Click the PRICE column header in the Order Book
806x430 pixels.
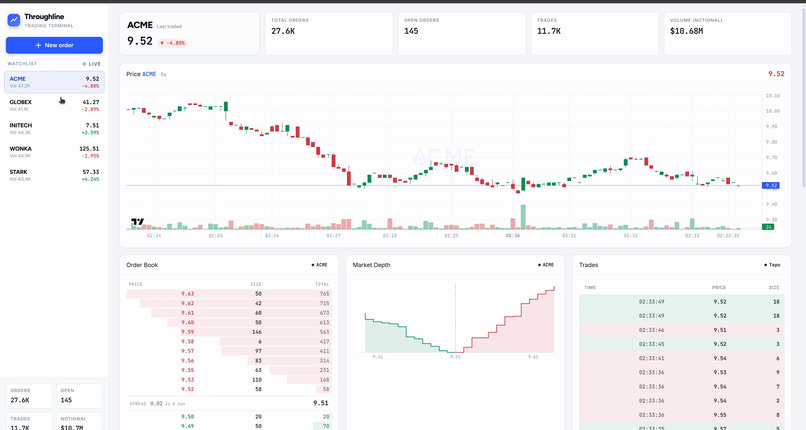[136, 284]
